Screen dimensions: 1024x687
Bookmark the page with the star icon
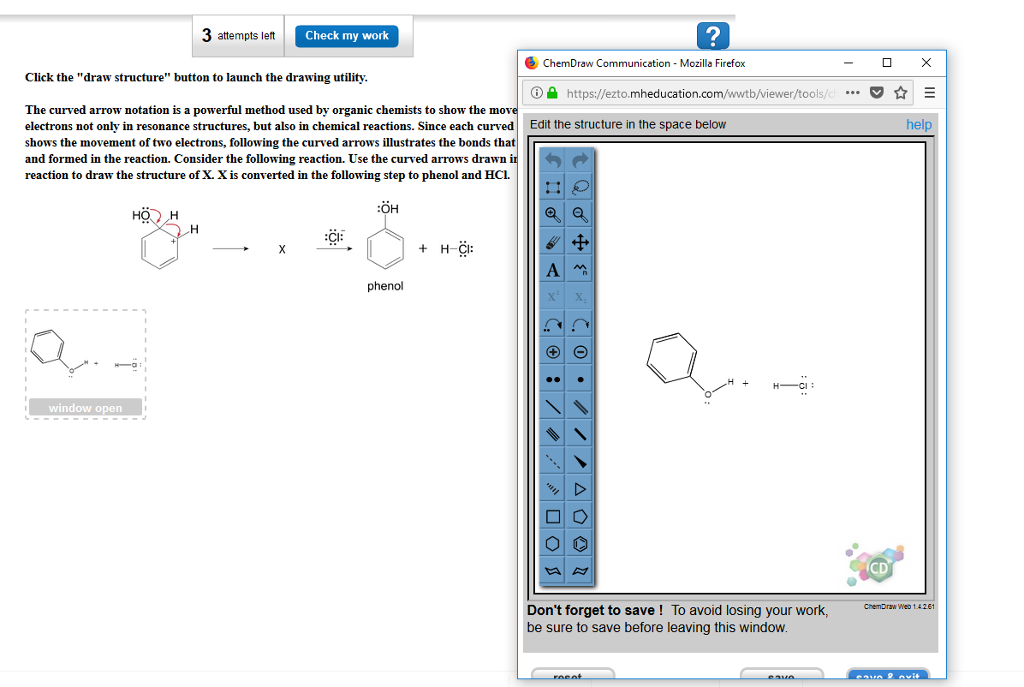tap(899, 92)
